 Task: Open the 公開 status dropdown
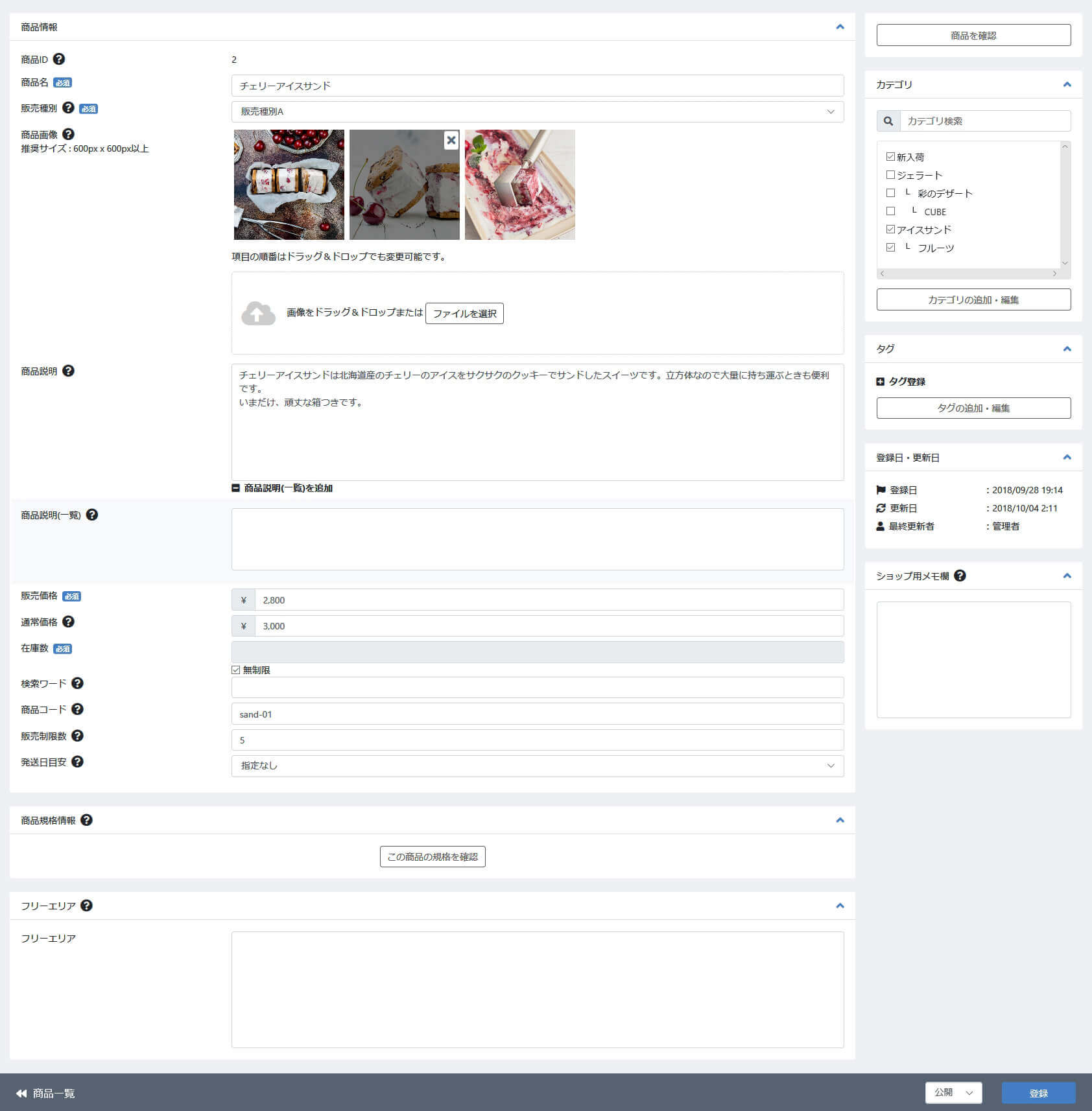tap(953, 1093)
